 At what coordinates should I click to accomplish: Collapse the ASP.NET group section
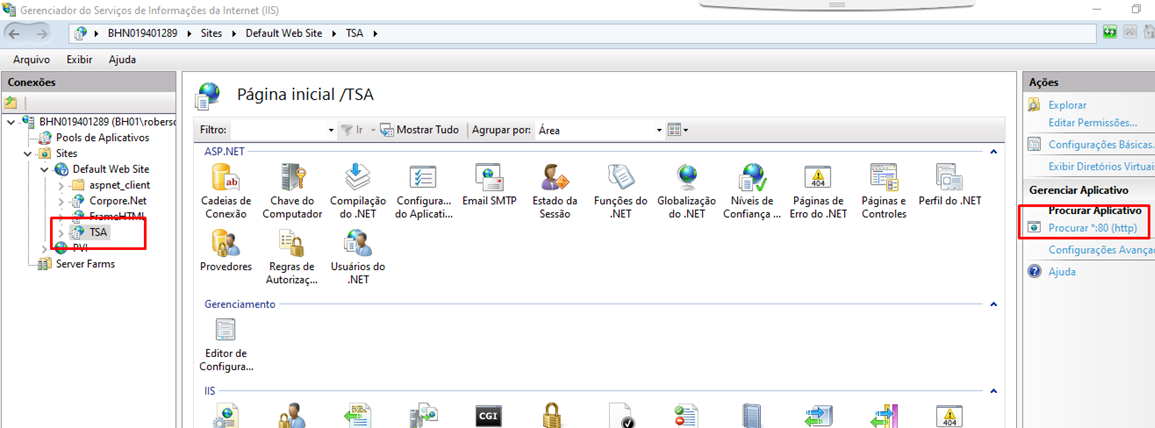click(x=993, y=151)
